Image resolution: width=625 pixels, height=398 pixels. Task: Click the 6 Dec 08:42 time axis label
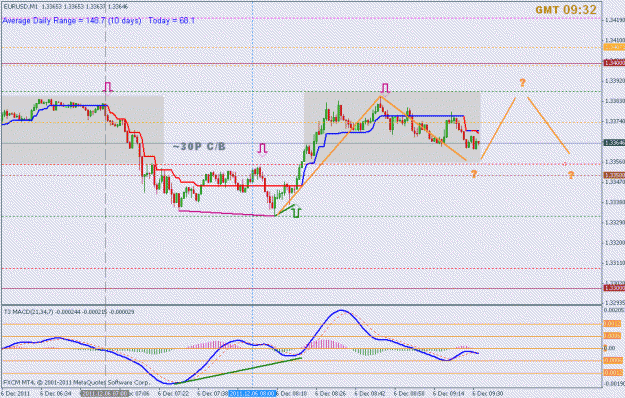(x=369, y=394)
